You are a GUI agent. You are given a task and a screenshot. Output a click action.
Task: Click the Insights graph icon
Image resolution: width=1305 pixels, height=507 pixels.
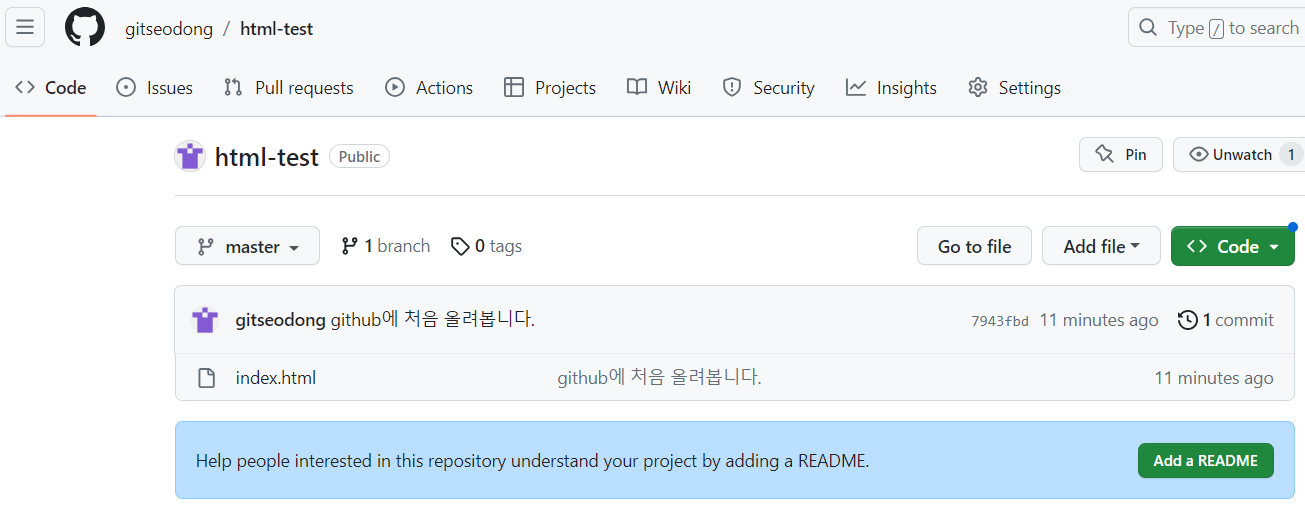856,88
